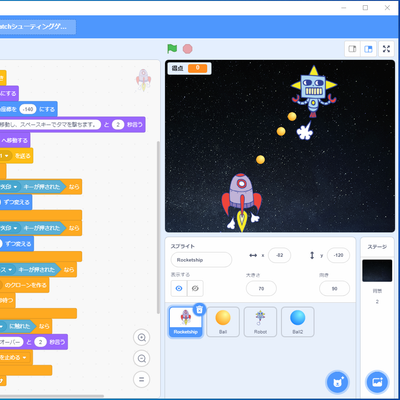The image size is (400, 400).
Task: Edit the project title field
Action: (x=38, y=27)
